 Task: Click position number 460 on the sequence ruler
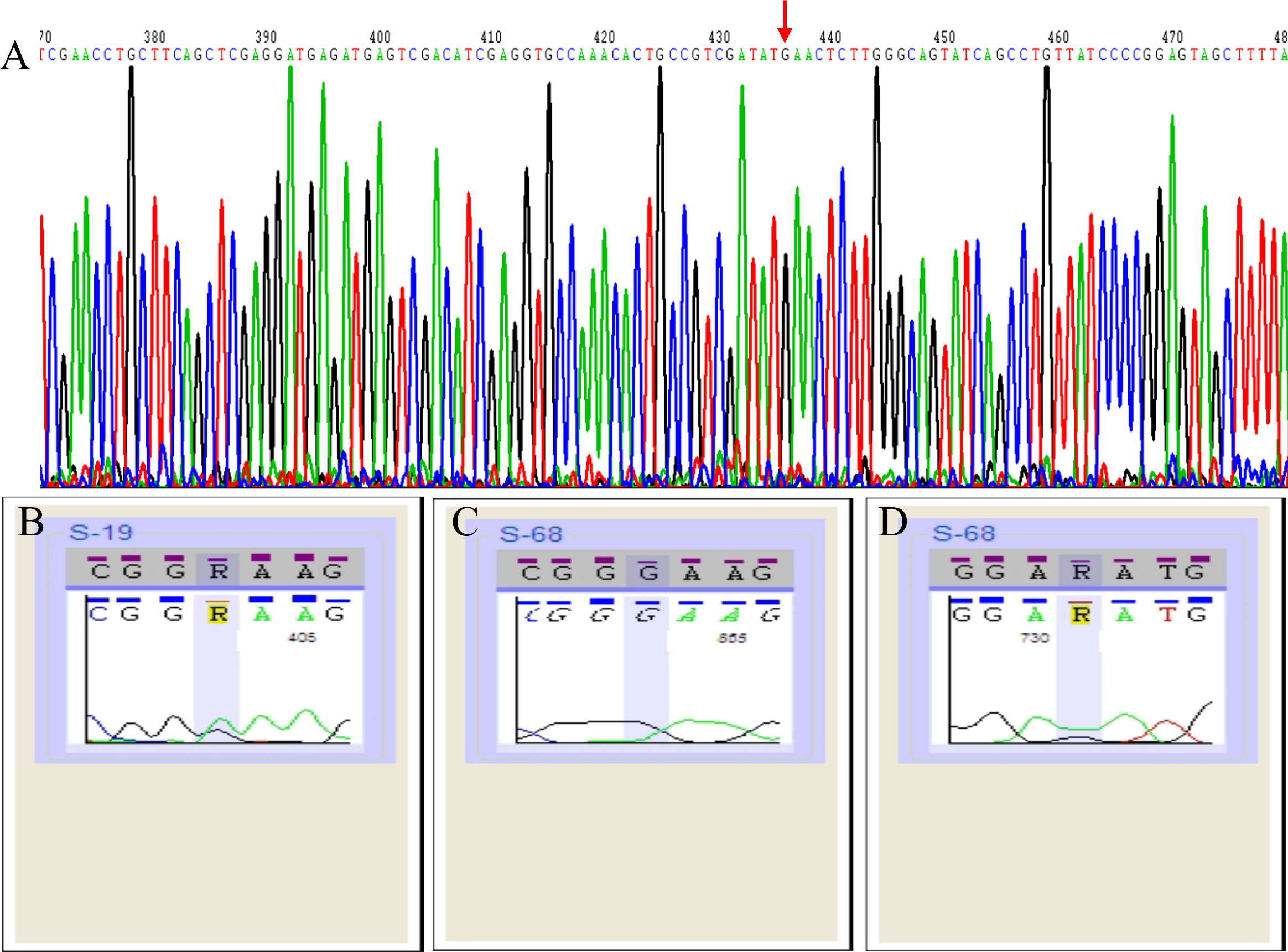tap(1058, 38)
